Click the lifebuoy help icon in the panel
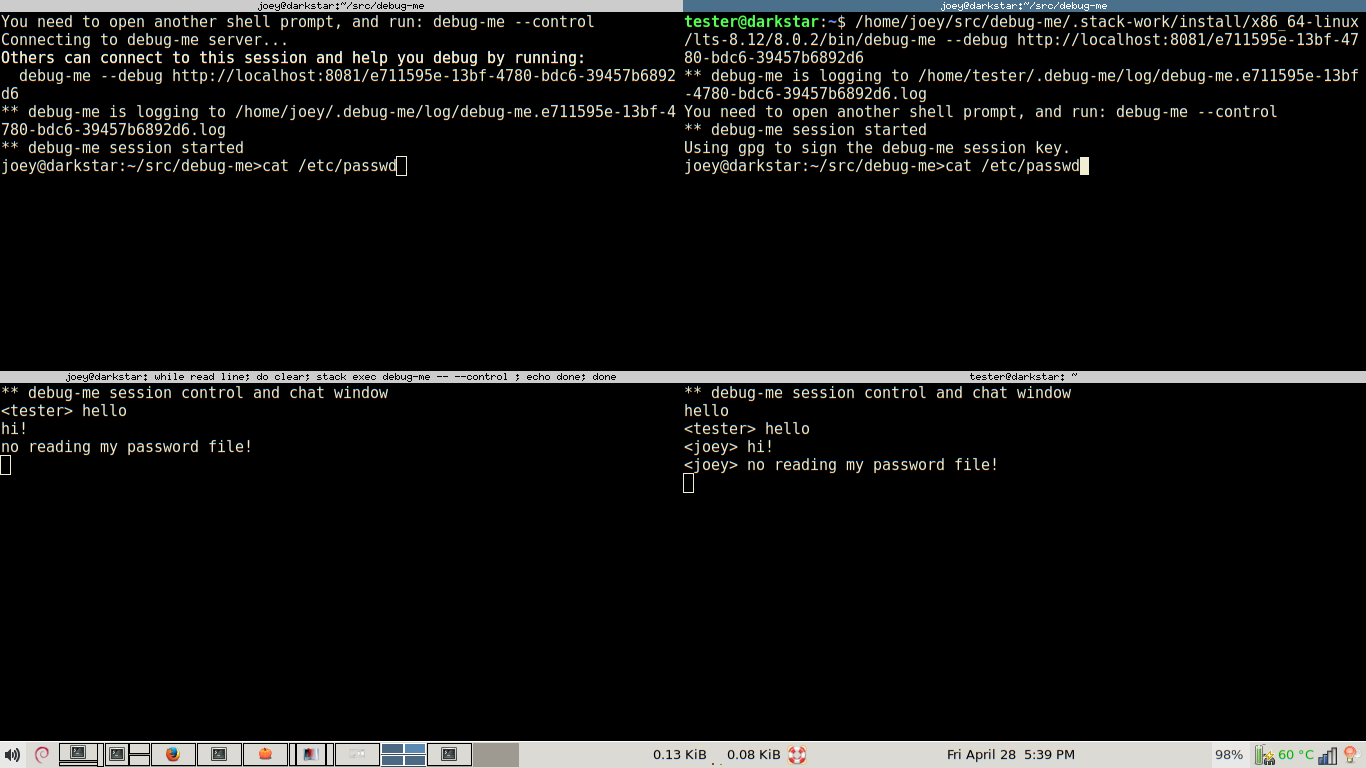Image resolution: width=1366 pixels, height=768 pixels. click(x=797, y=755)
